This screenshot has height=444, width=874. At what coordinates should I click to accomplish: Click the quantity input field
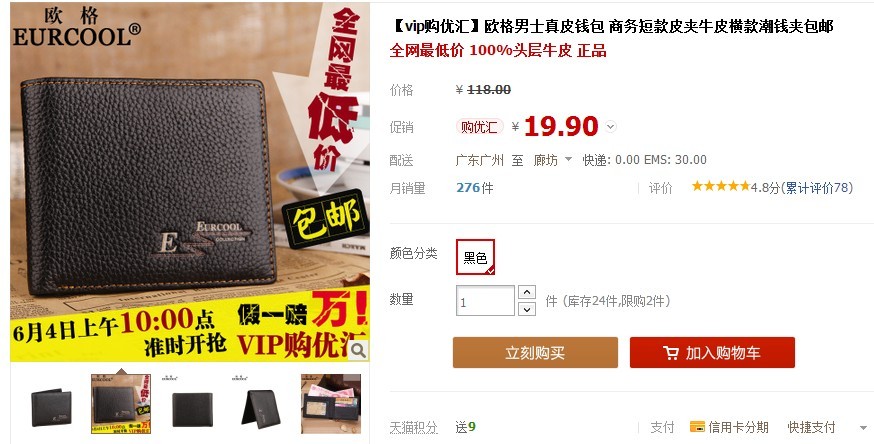(485, 301)
